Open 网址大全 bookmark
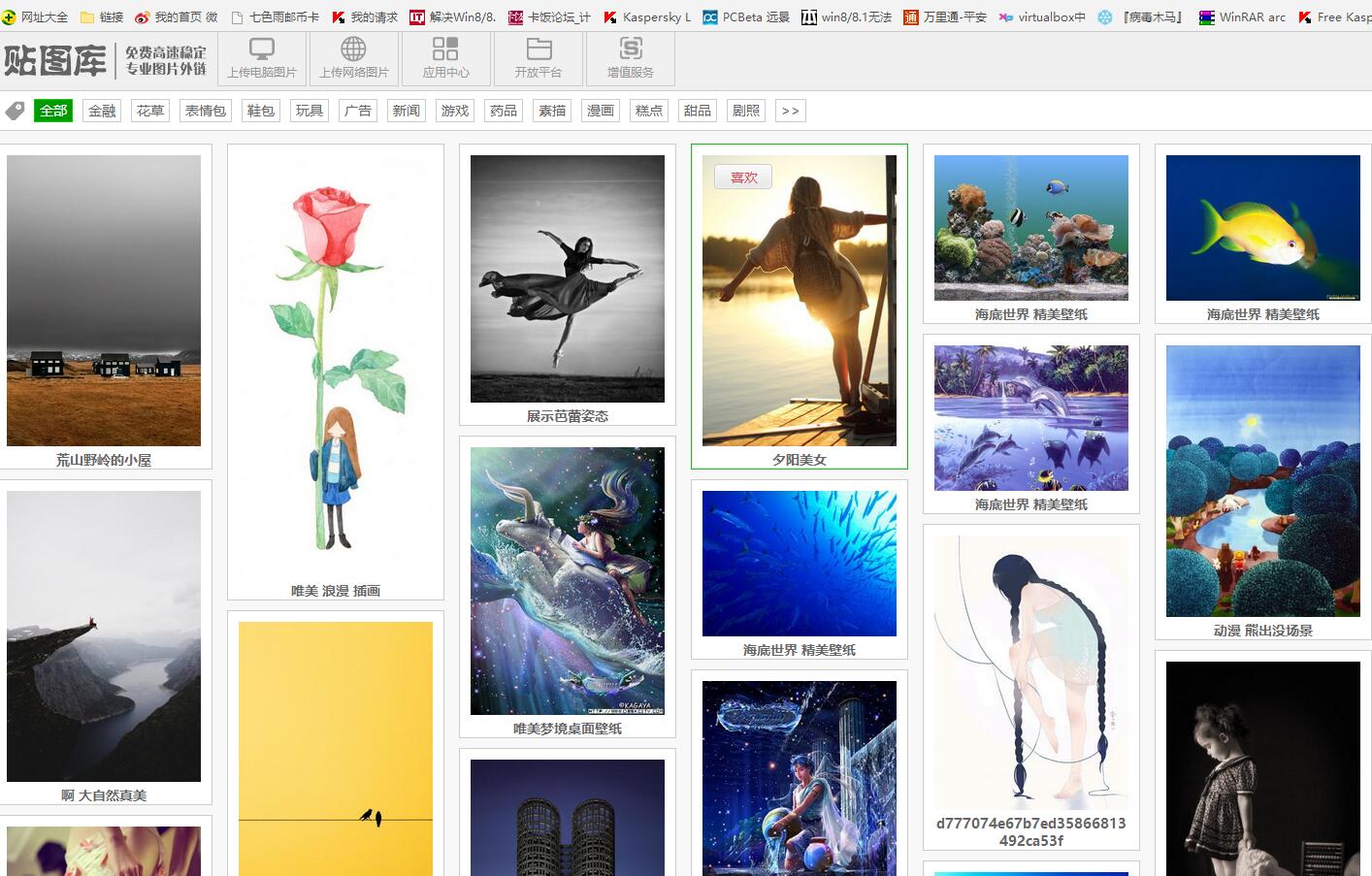The width and height of the screenshot is (1372, 876). (x=35, y=16)
